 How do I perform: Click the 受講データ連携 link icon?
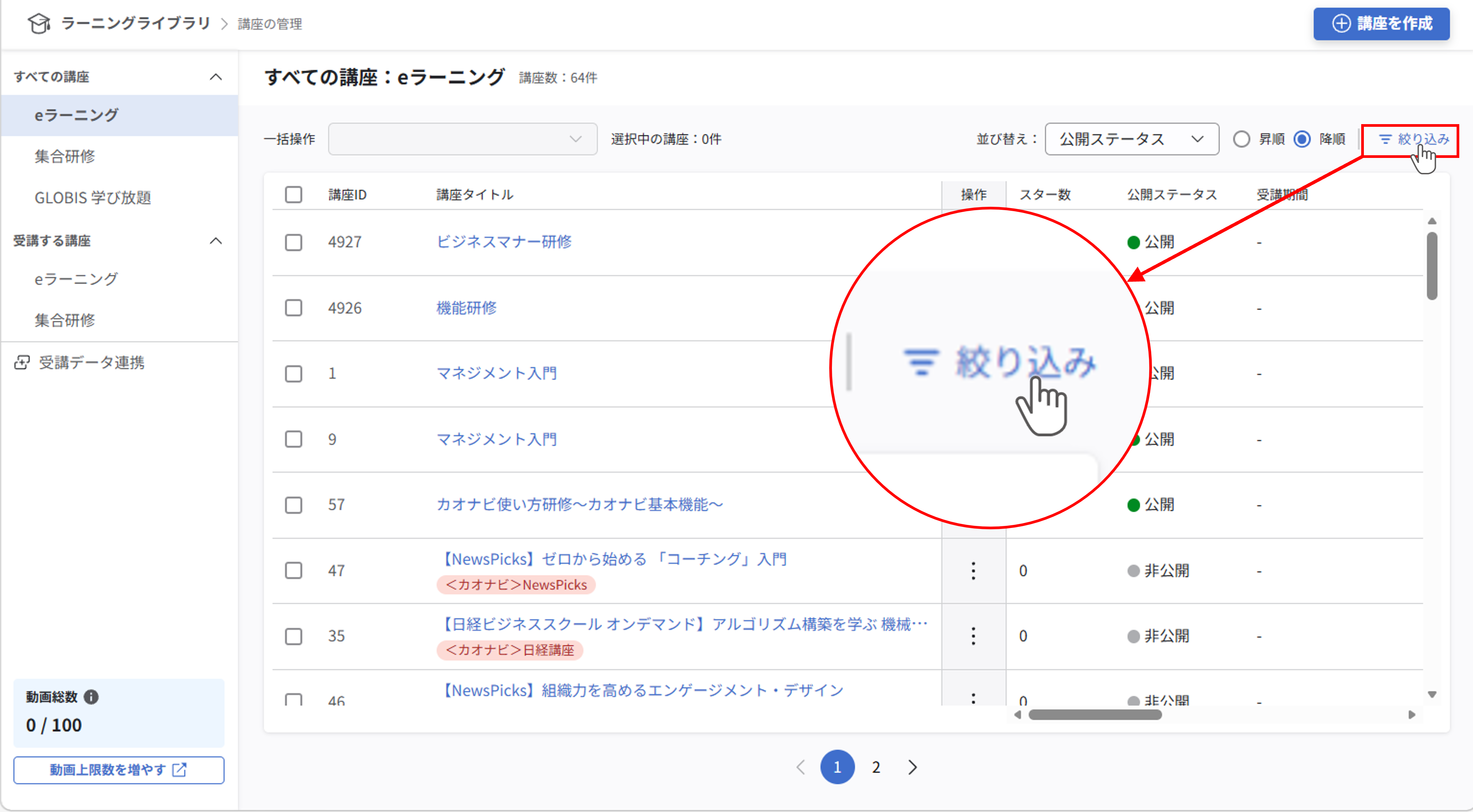(22, 362)
